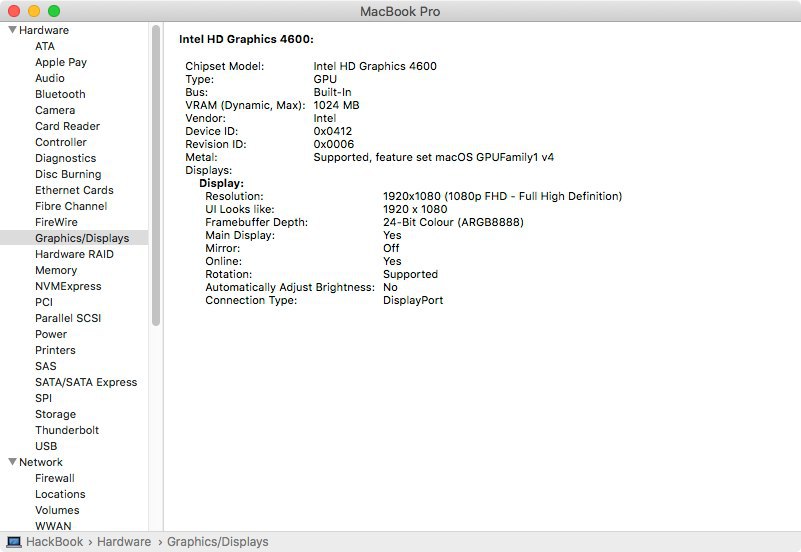Select Thunderbolt entry
This screenshot has width=801, height=552.
(x=67, y=430)
